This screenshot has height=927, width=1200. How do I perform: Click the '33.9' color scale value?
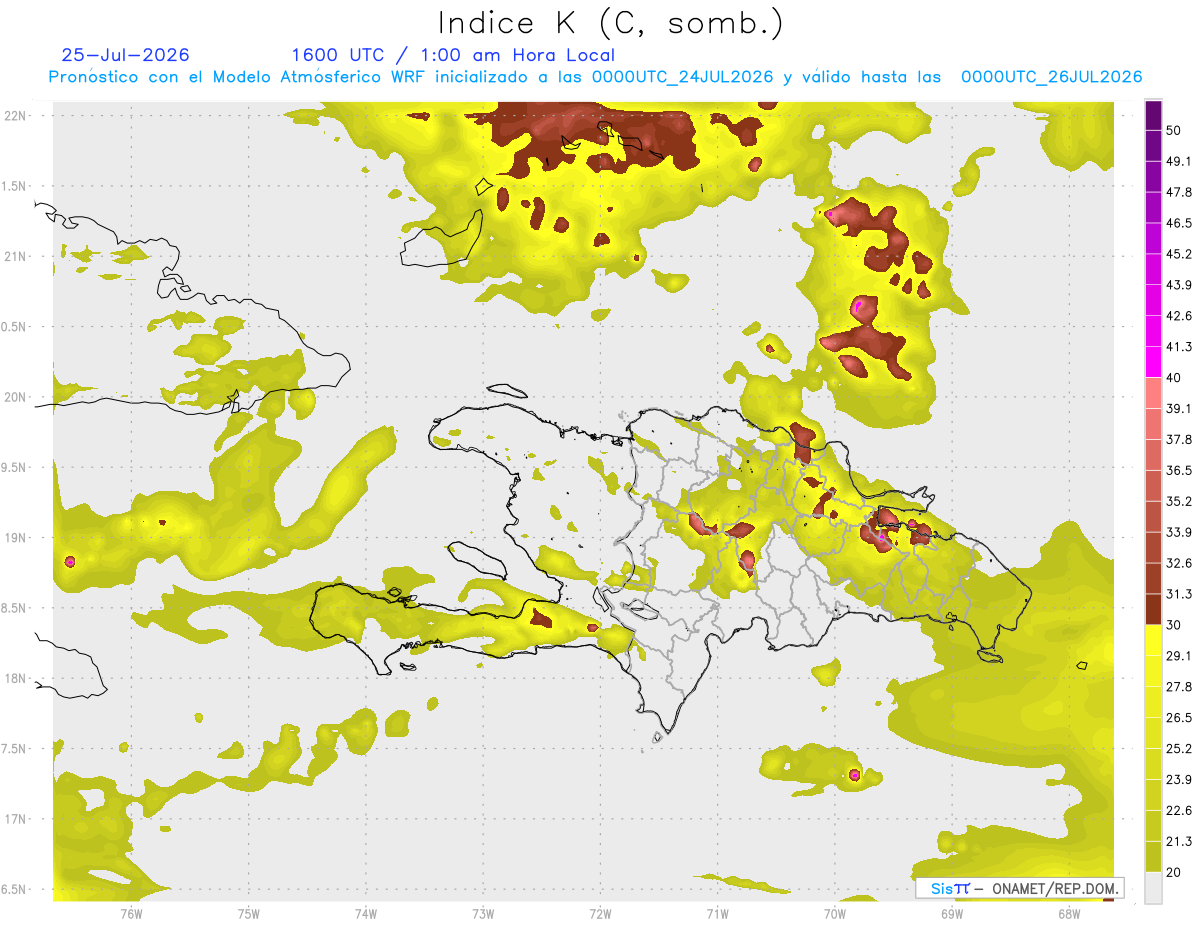(x=1179, y=532)
